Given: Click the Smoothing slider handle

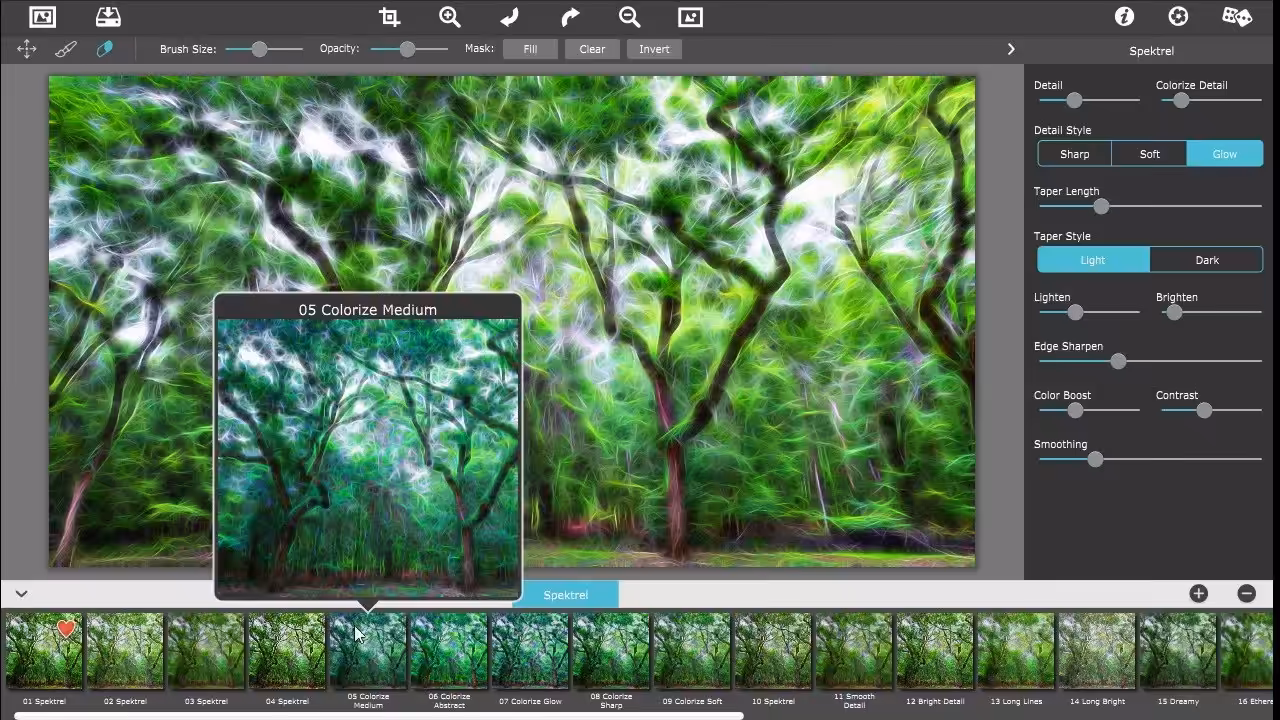Looking at the screenshot, I should coord(1095,459).
